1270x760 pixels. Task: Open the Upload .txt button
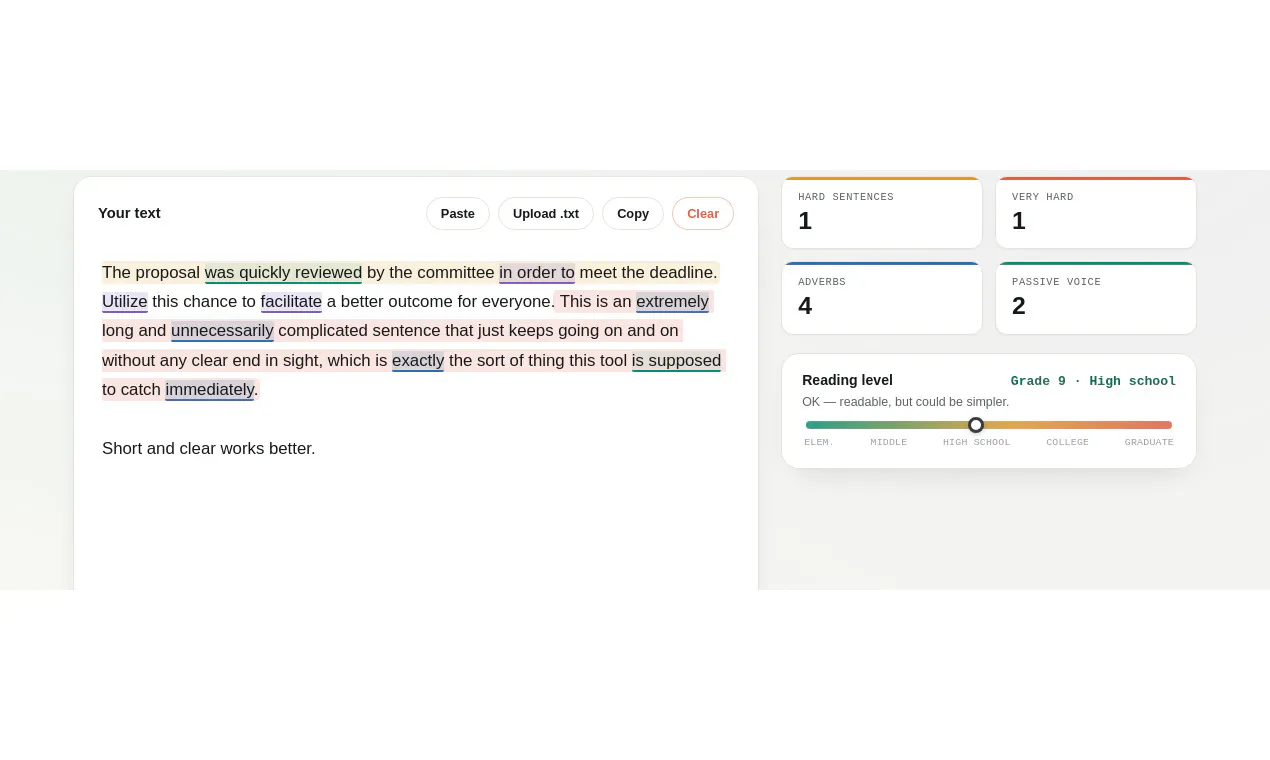[x=546, y=213]
